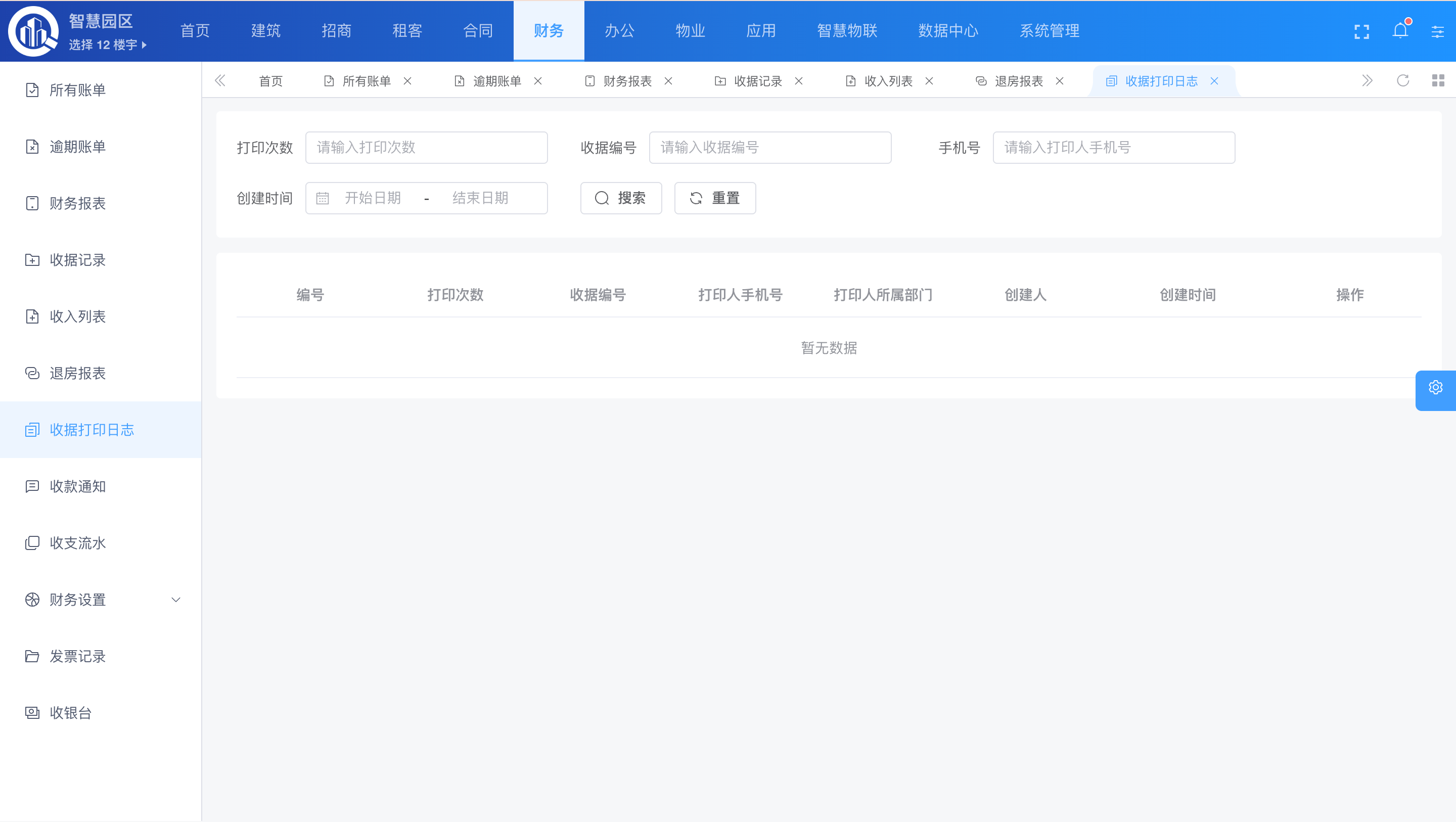Switch to the 物业 top menu
The height and width of the screenshot is (822, 1456).
690,31
